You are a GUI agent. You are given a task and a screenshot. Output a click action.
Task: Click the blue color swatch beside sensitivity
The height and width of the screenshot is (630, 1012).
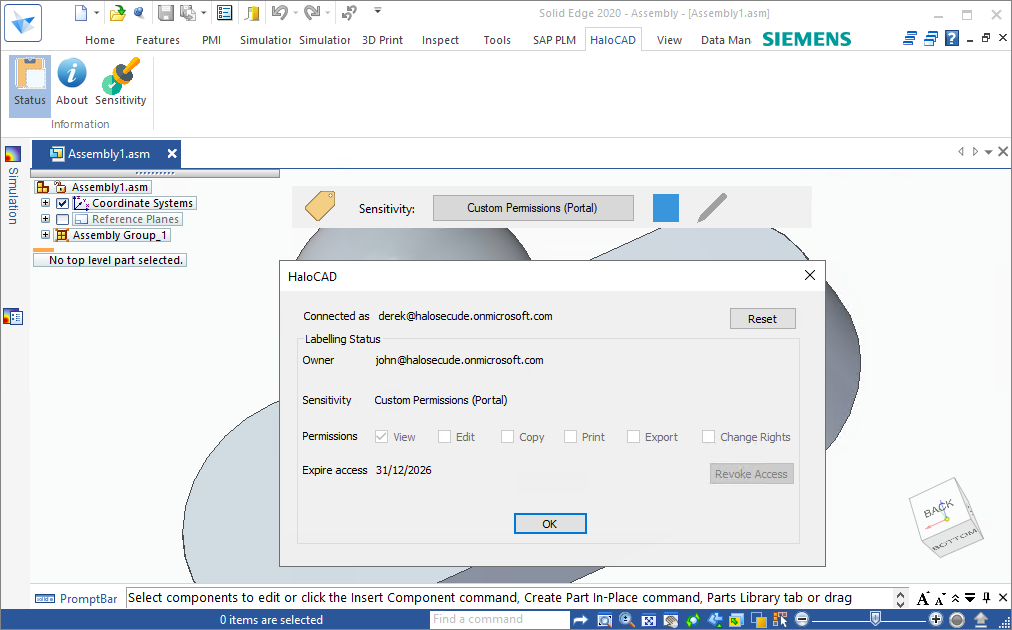click(666, 208)
